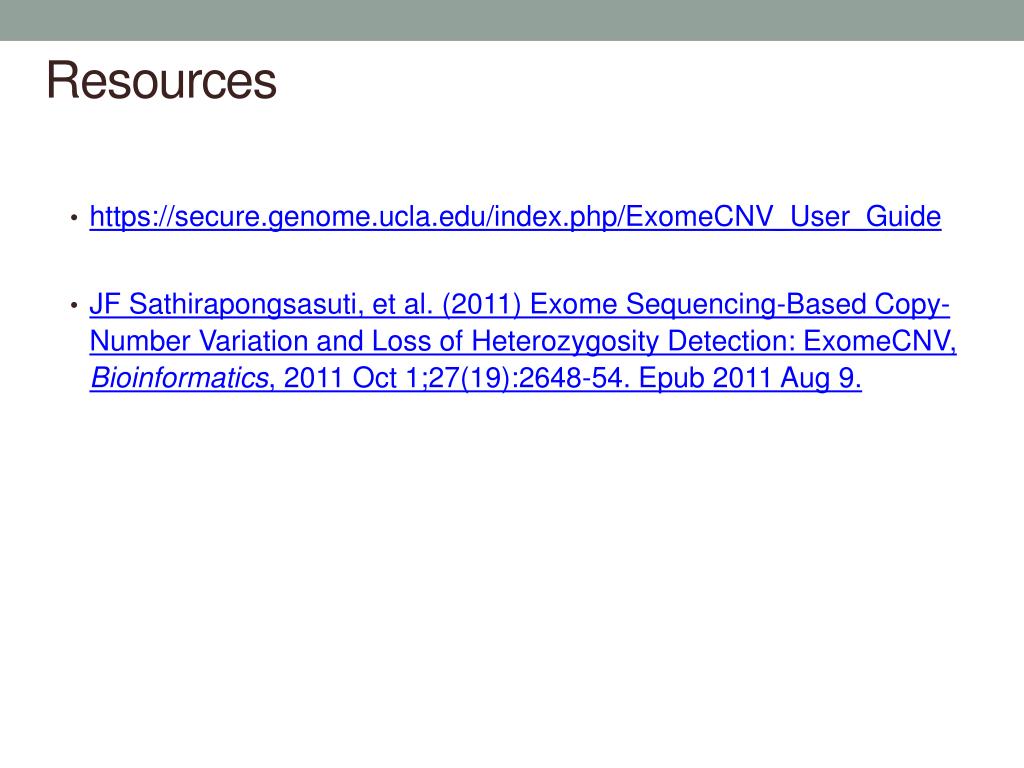The image size is (1024, 768).
Task: Open the JF Sathirapongsasuti citation link
Action: (522, 341)
